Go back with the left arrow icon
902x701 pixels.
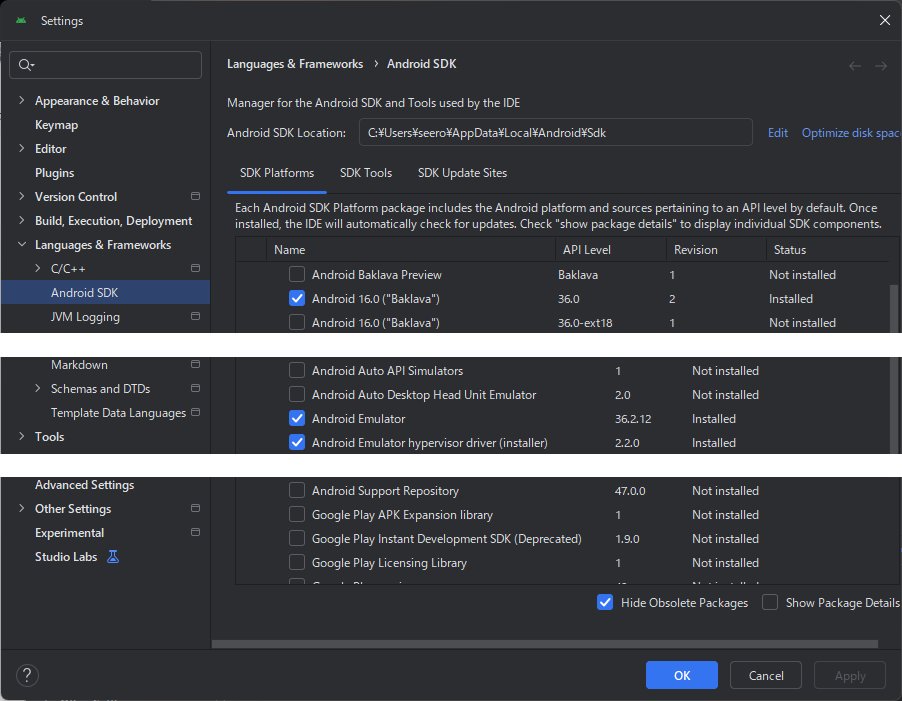click(855, 66)
